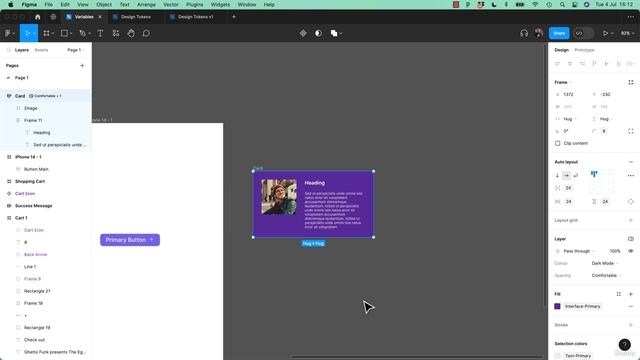Click the align left icon

(557, 63)
